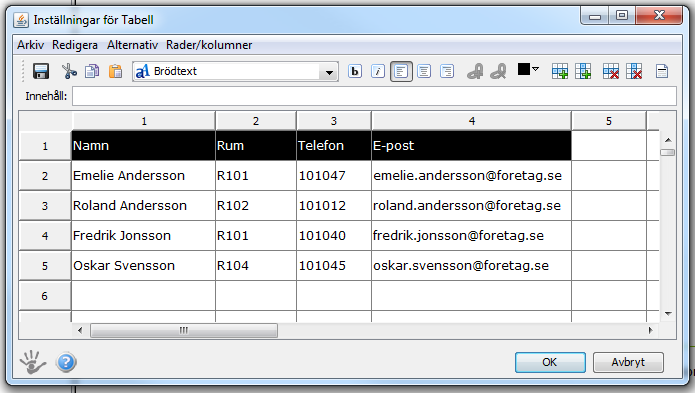
Task: Select right text alignment
Action: 447,71
